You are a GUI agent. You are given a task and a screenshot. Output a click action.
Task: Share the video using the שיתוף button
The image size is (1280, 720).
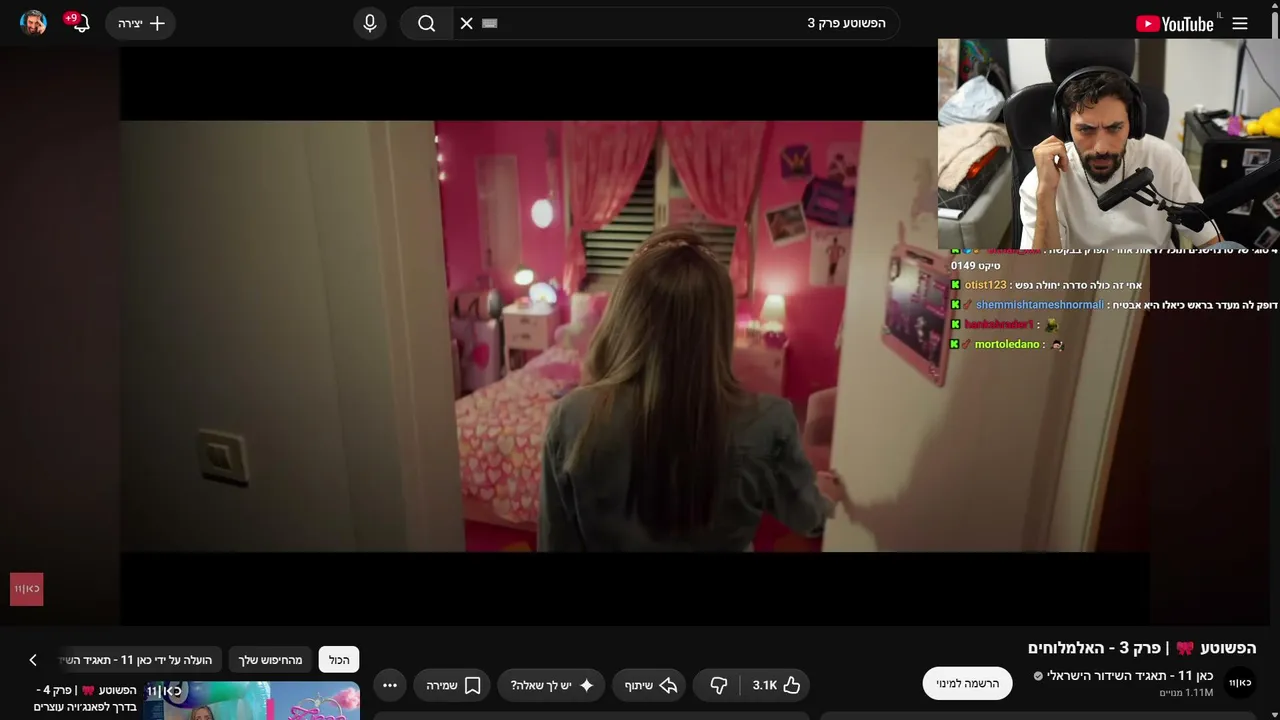(x=651, y=685)
